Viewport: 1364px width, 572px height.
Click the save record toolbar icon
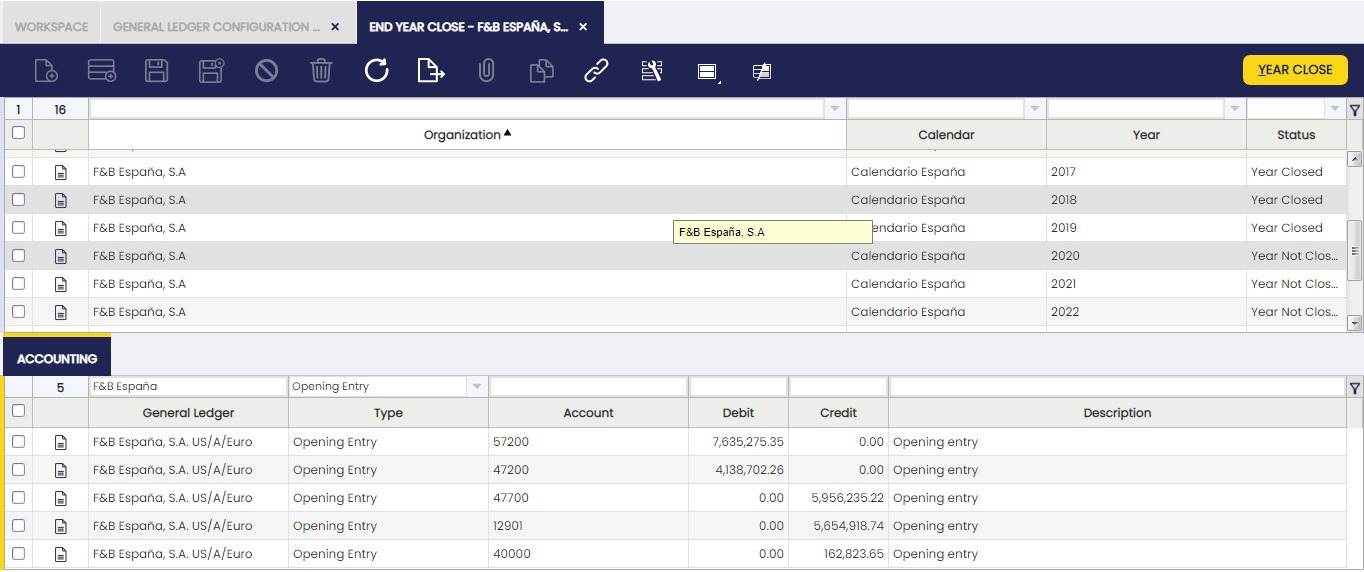[x=156, y=70]
